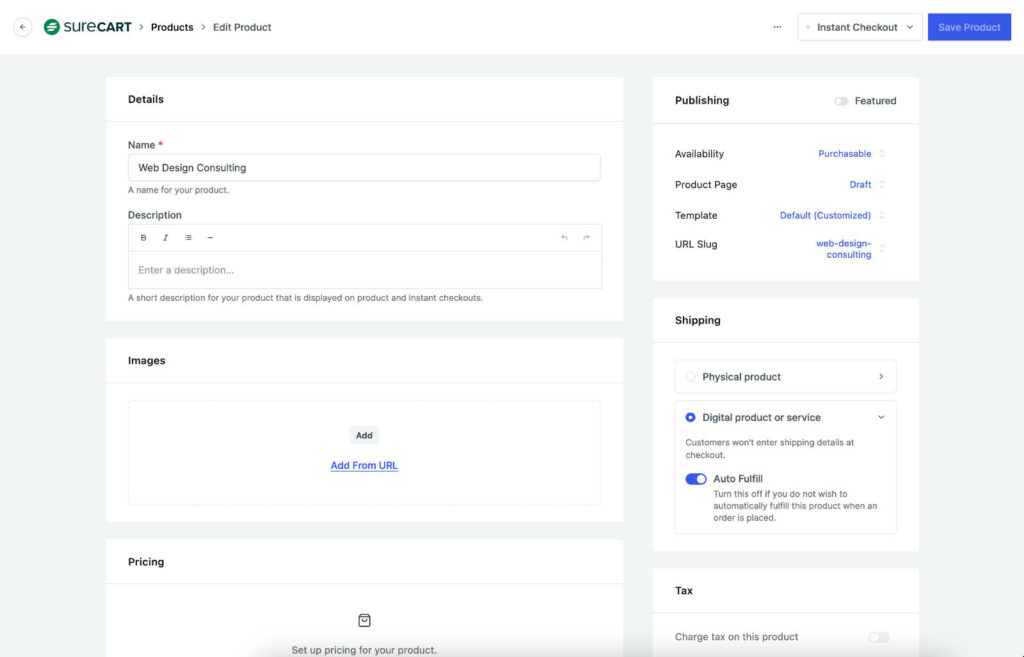Enable the Featured publishing toggle
The height and width of the screenshot is (657, 1024).
[x=841, y=100]
